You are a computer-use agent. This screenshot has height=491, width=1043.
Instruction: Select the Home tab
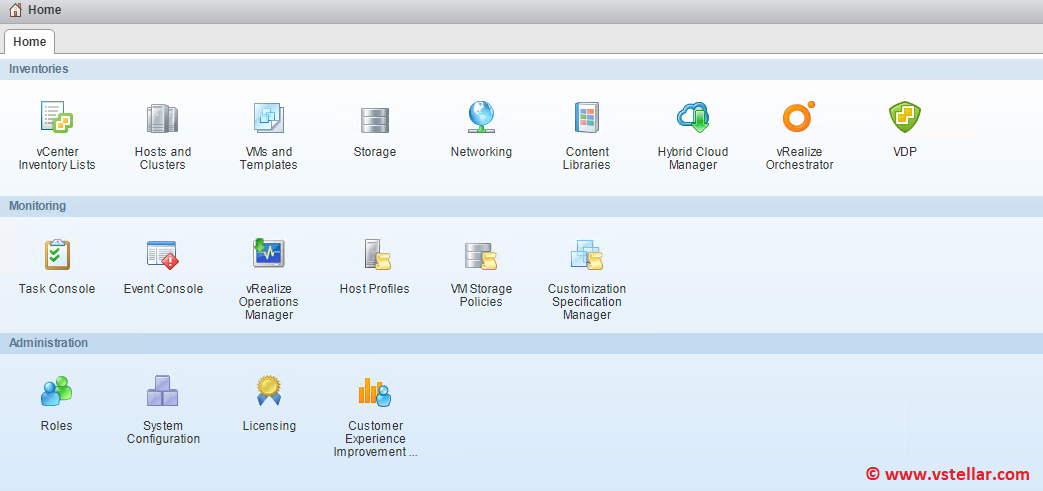point(29,42)
